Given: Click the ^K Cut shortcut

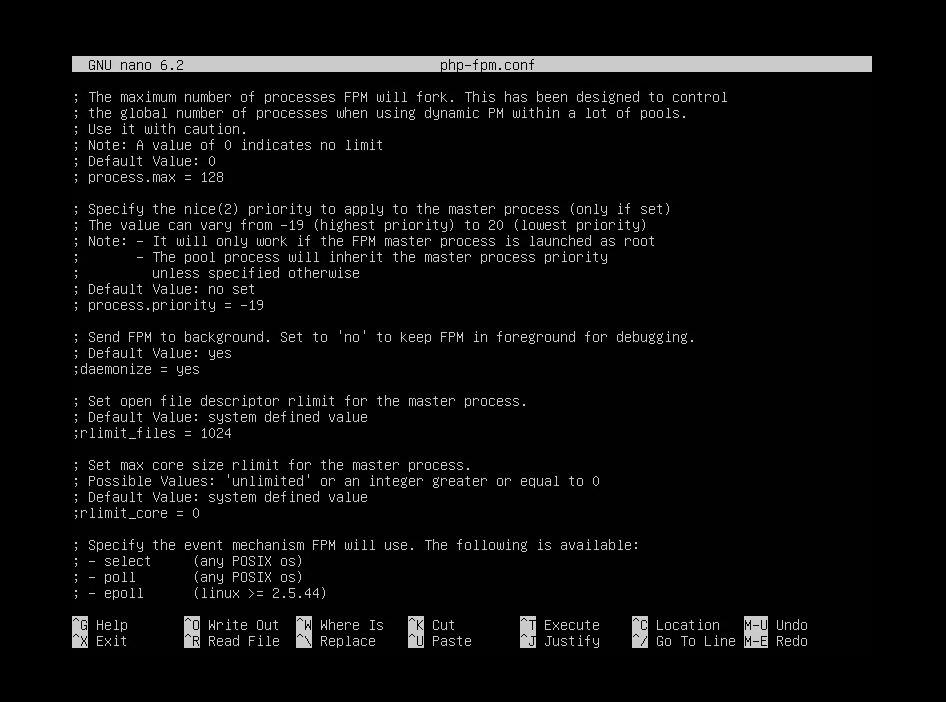Looking at the screenshot, I should (x=432, y=625).
